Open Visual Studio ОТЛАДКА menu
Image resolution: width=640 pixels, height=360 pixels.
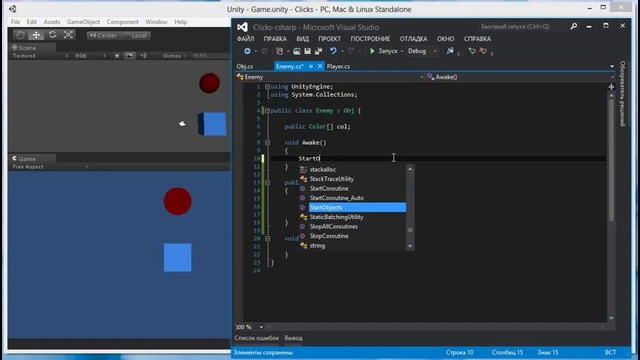click(413, 39)
